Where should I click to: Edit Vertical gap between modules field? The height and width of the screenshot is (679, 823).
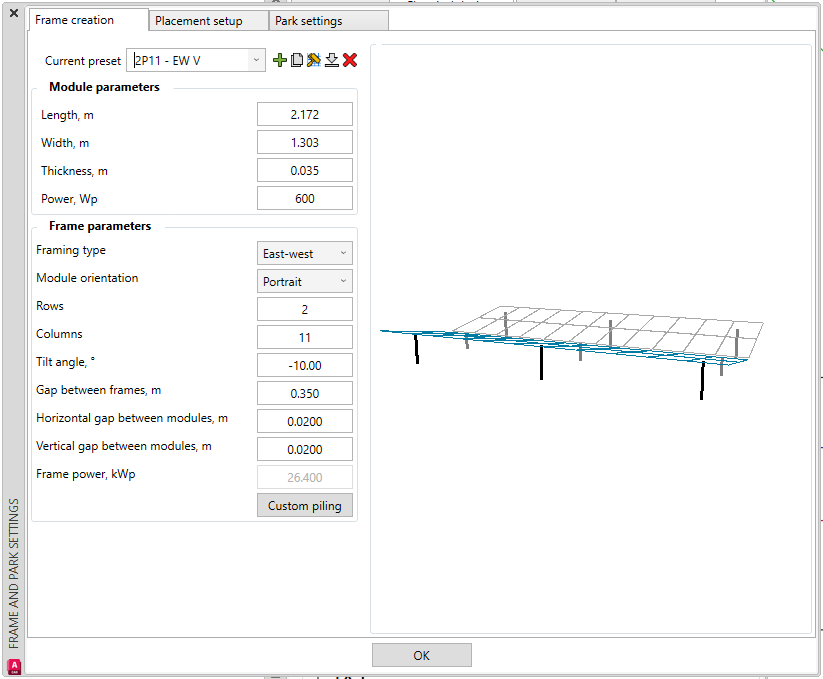[305, 449]
